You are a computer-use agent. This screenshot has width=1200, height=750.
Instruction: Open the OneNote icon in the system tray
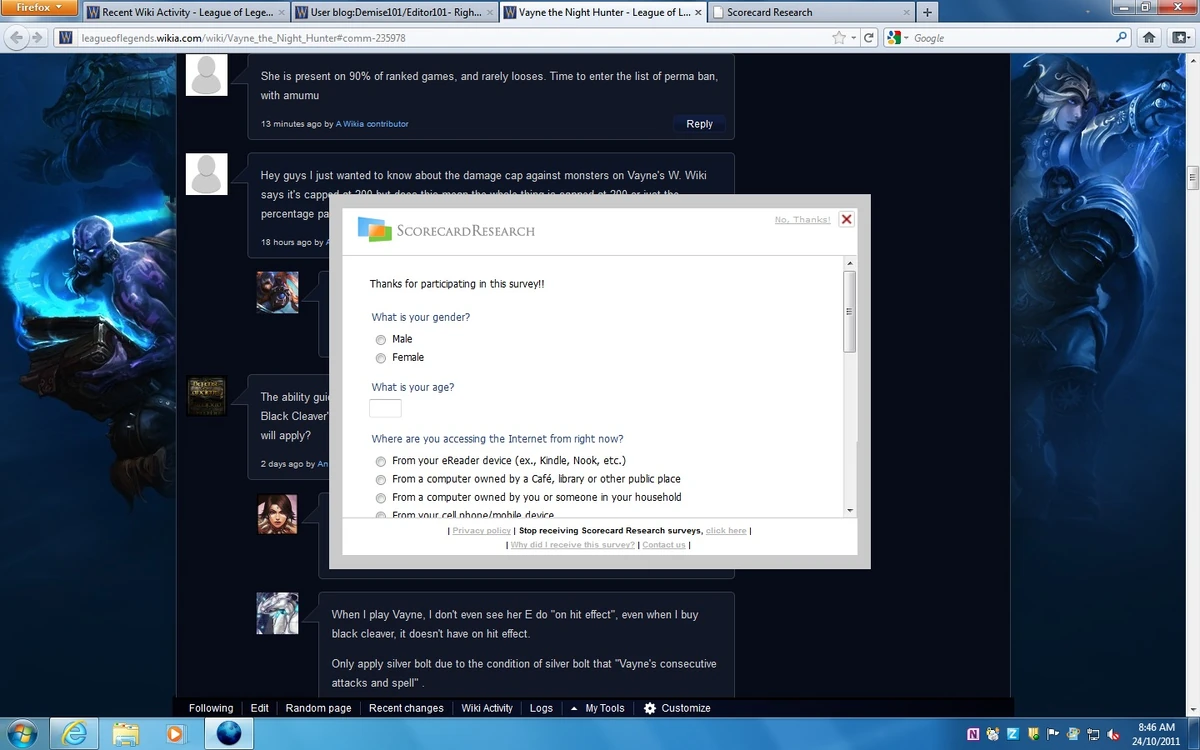tap(974, 732)
